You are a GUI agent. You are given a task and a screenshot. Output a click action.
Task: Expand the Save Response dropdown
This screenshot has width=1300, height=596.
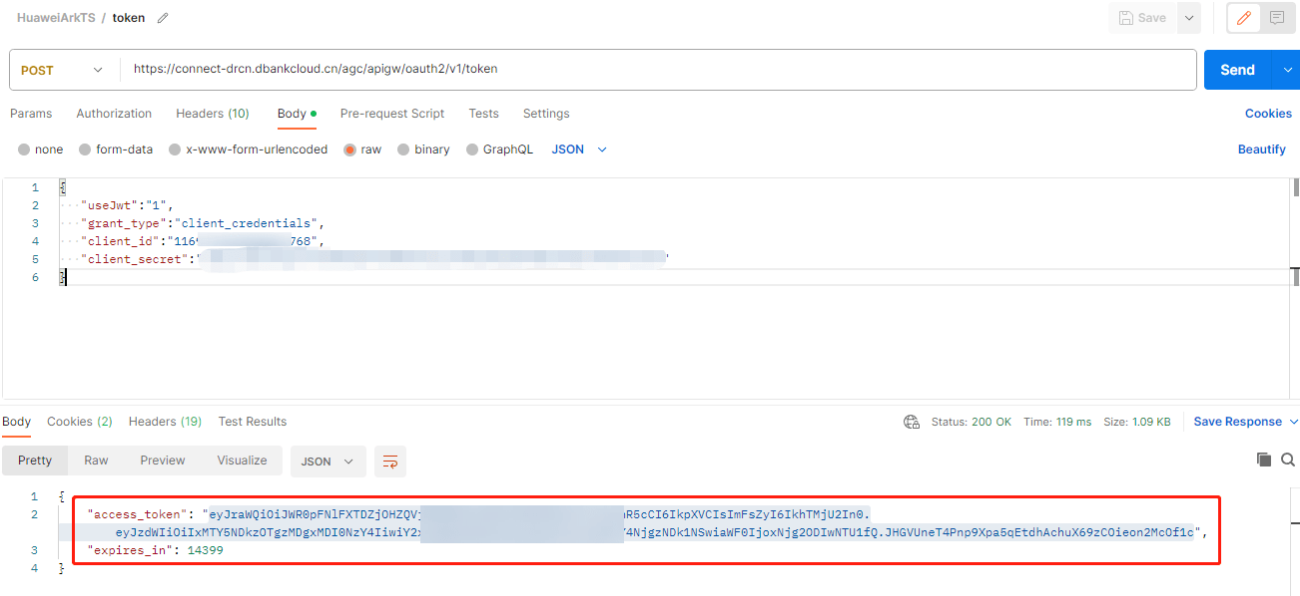(x=1241, y=421)
